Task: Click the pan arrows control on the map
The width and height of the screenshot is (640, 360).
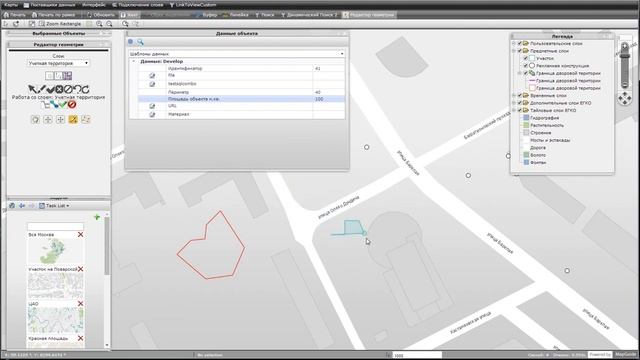Action: pyautogui.click(x=624, y=98)
